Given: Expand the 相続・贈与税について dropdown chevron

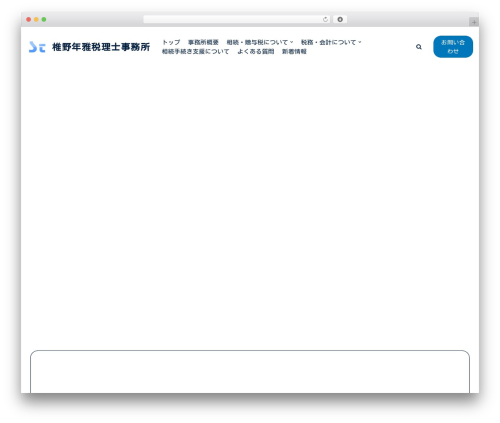Looking at the screenshot, I should (x=291, y=42).
